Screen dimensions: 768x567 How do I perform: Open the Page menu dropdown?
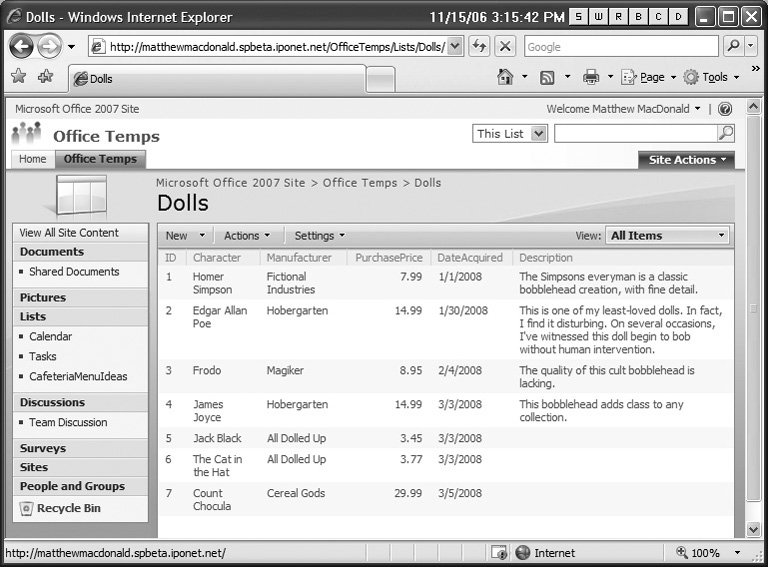click(x=648, y=77)
